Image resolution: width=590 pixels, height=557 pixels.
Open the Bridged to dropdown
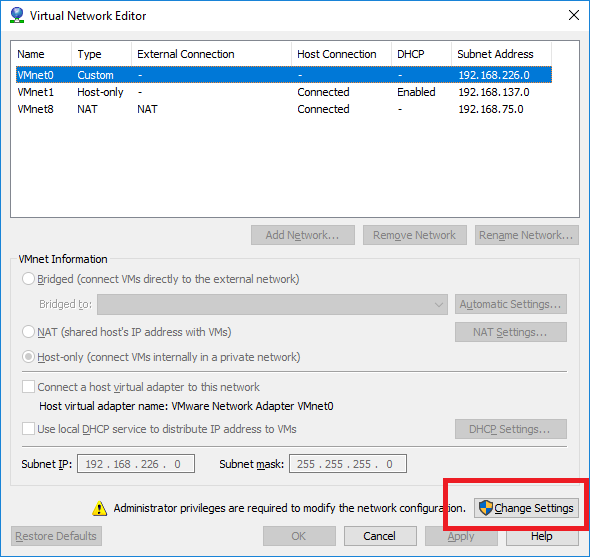pos(272,304)
